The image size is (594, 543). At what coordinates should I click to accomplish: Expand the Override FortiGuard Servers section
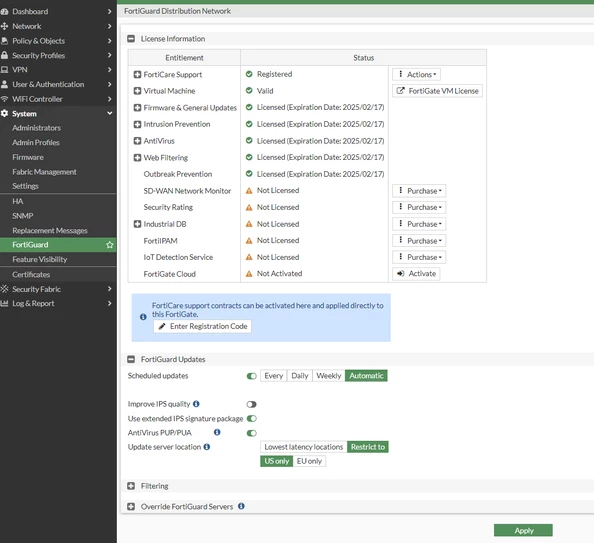(x=131, y=507)
